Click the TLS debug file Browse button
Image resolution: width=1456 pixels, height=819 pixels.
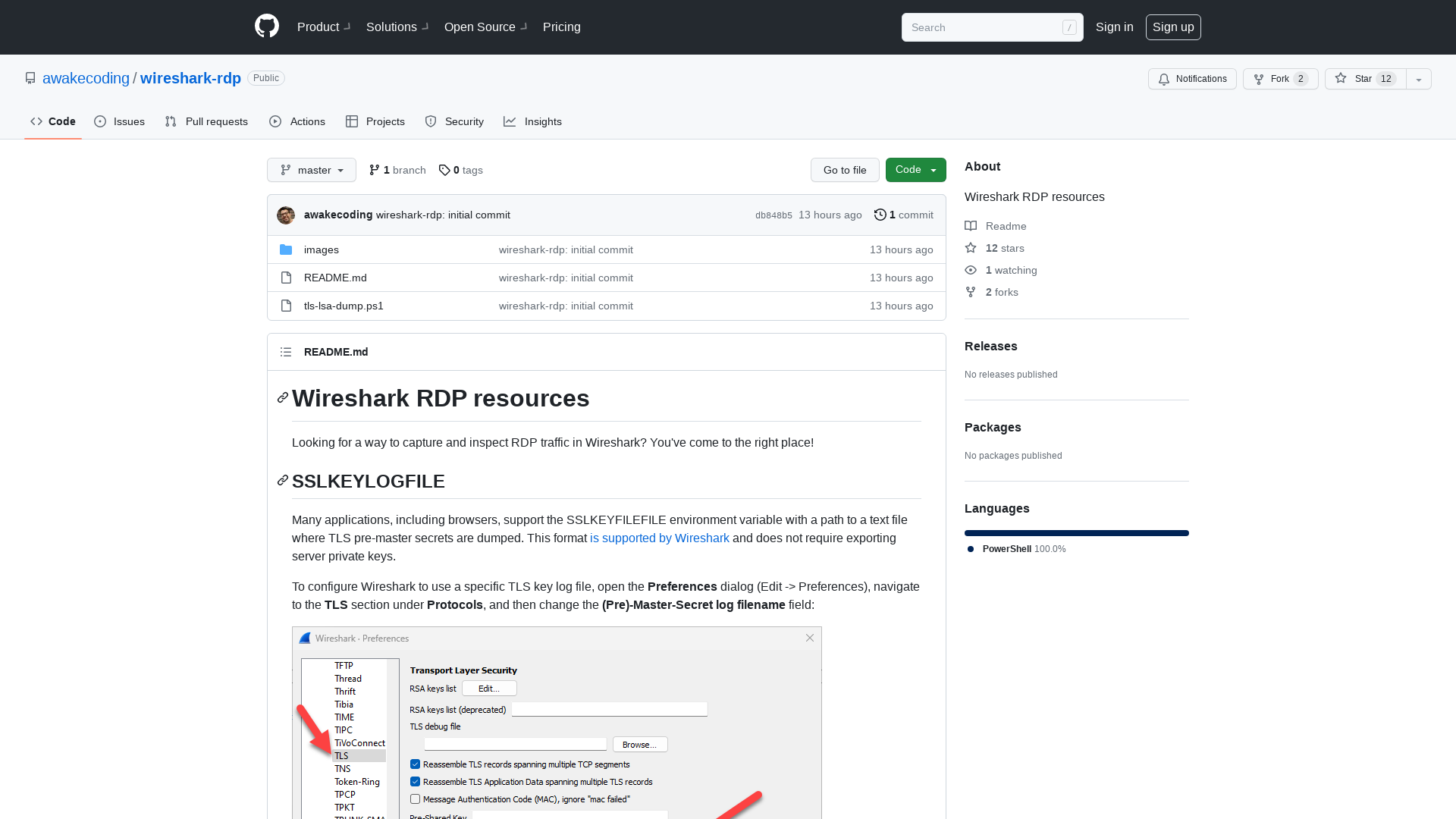[639, 744]
